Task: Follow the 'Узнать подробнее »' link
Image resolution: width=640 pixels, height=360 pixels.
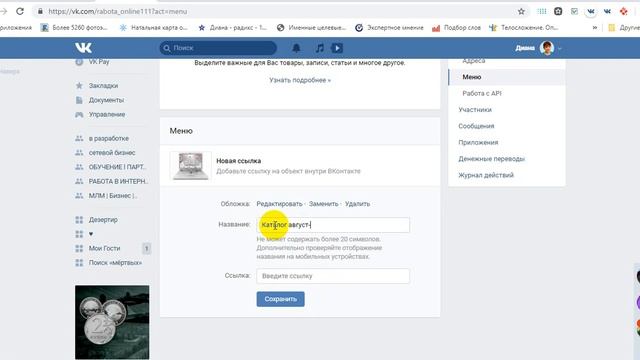Action: pyautogui.click(x=300, y=80)
